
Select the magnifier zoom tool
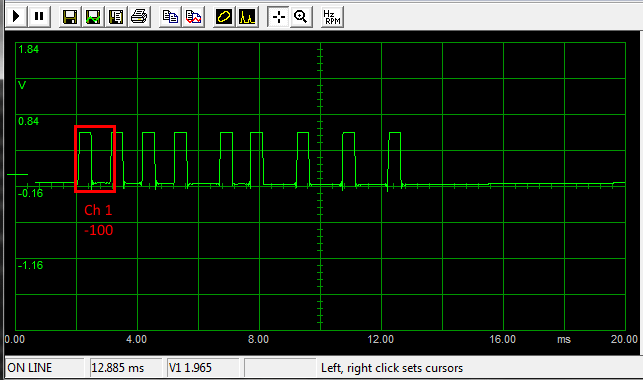[x=301, y=17]
